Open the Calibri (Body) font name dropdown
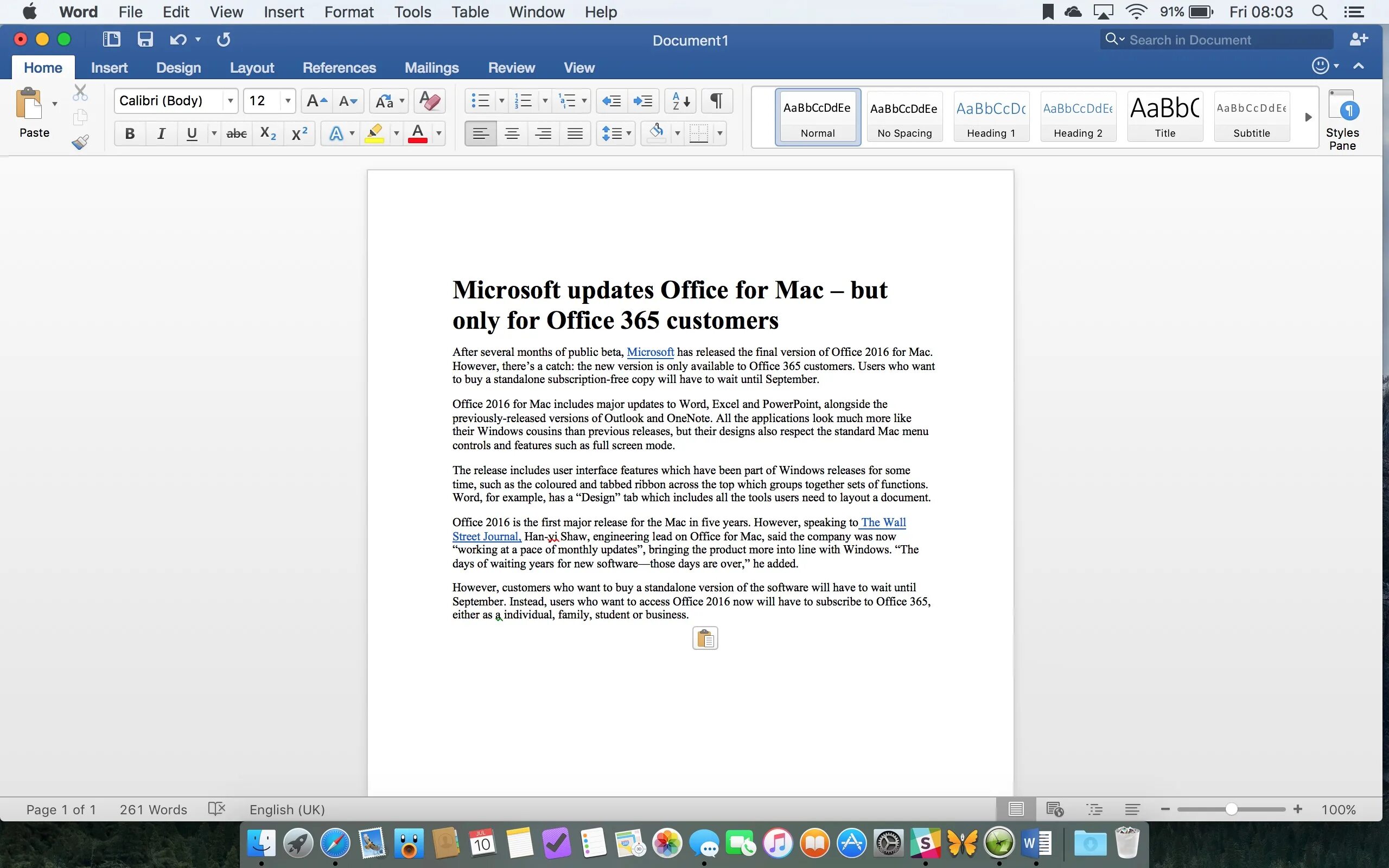Screen dimensions: 1389x868 coord(230,101)
